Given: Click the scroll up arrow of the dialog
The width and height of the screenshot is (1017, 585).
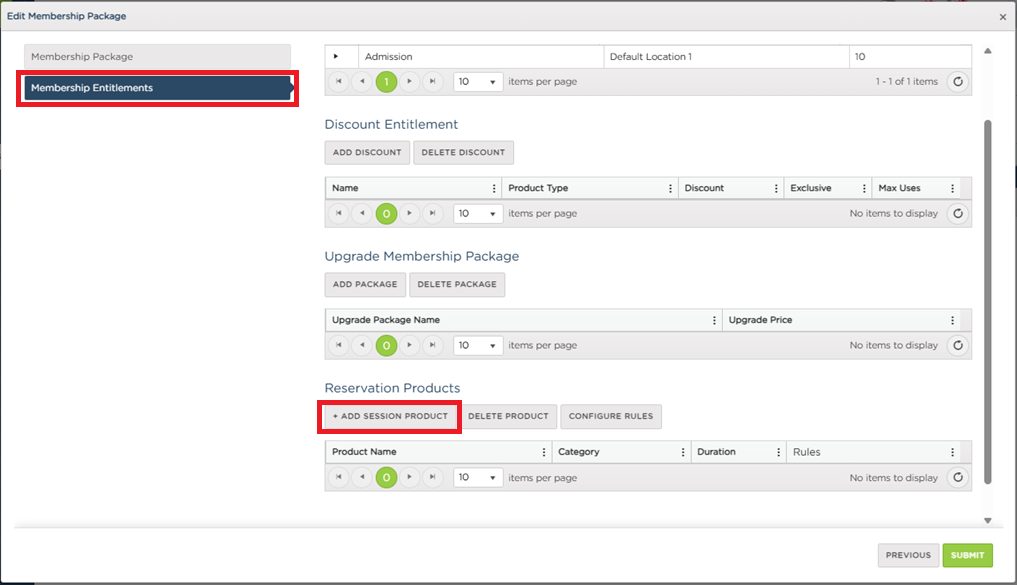Looking at the screenshot, I should point(988,51).
